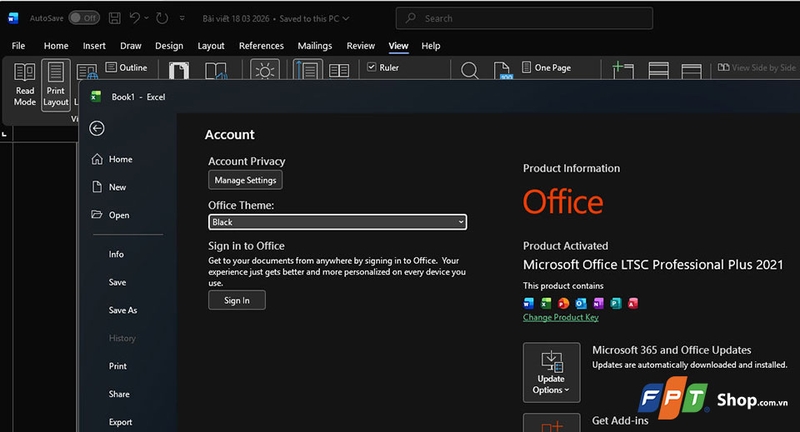Screen dimensions: 800x432
Task: Click into Word's Search box
Action: pos(524,18)
